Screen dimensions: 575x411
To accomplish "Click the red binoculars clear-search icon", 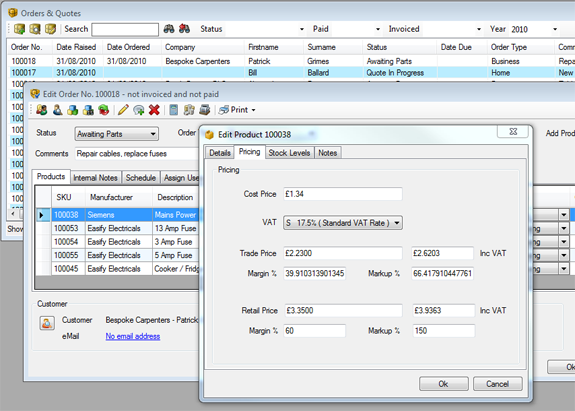I will click(184, 29).
